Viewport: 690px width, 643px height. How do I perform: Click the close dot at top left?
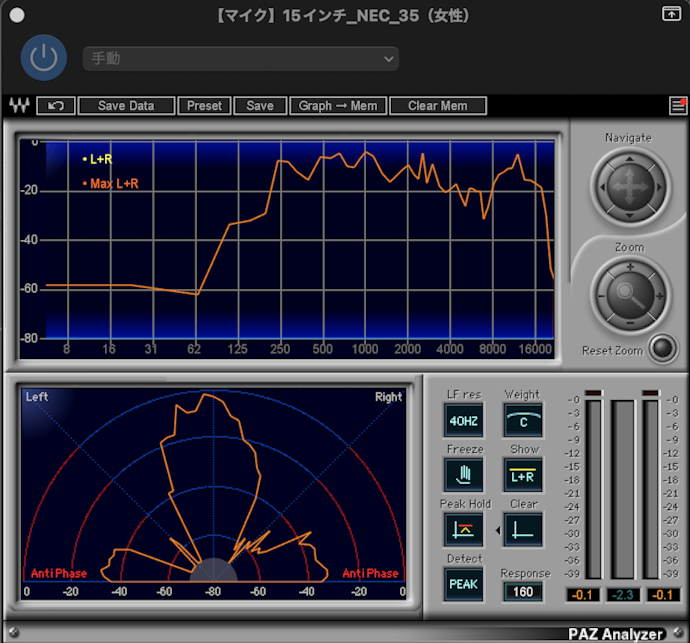coord(17,15)
